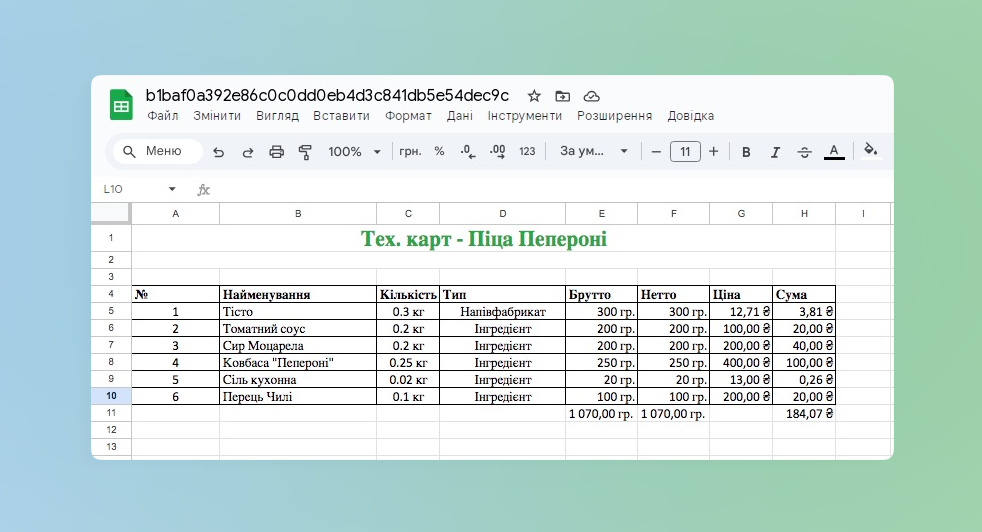The height and width of the screenshot is (532, 982).
Task: Star this spreadsheet document
Action: [x=534, y=96]
